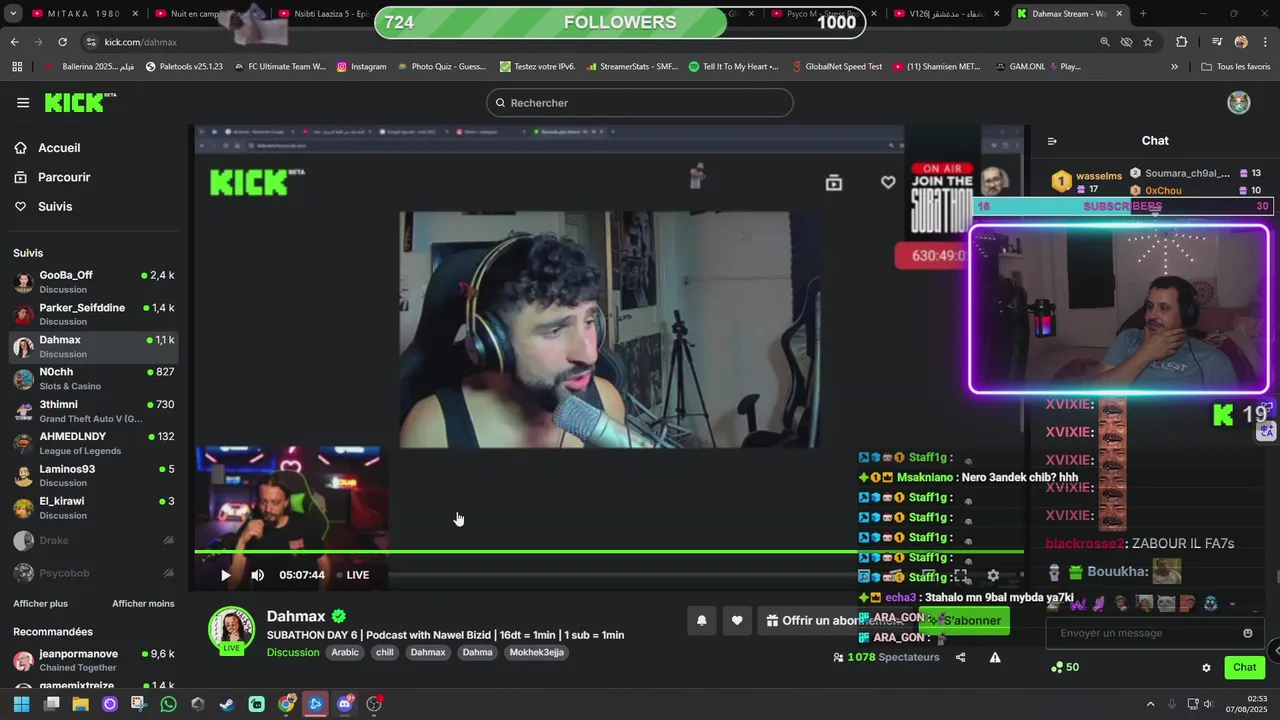Switch to the Nuit en camp tab
1280x720 pixels.
click(208, 14)
